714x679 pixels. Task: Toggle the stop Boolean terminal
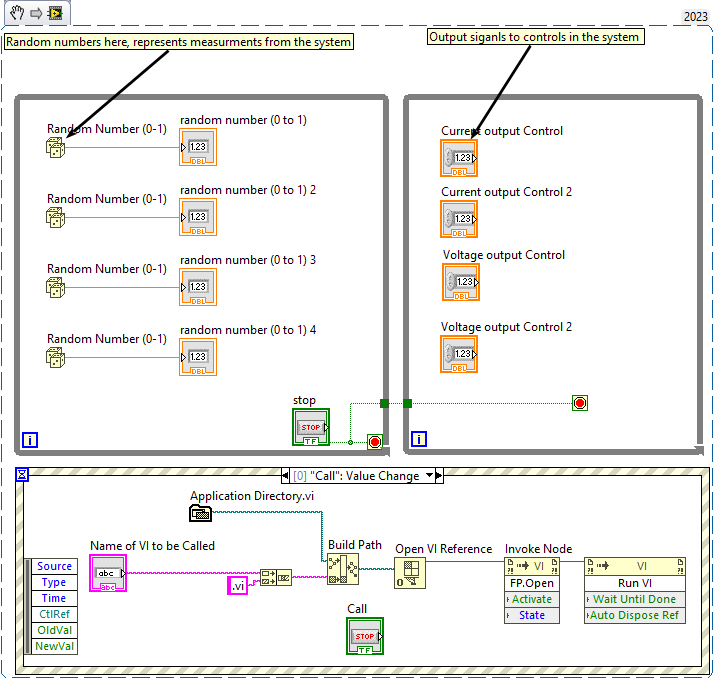tap(311, 427)
